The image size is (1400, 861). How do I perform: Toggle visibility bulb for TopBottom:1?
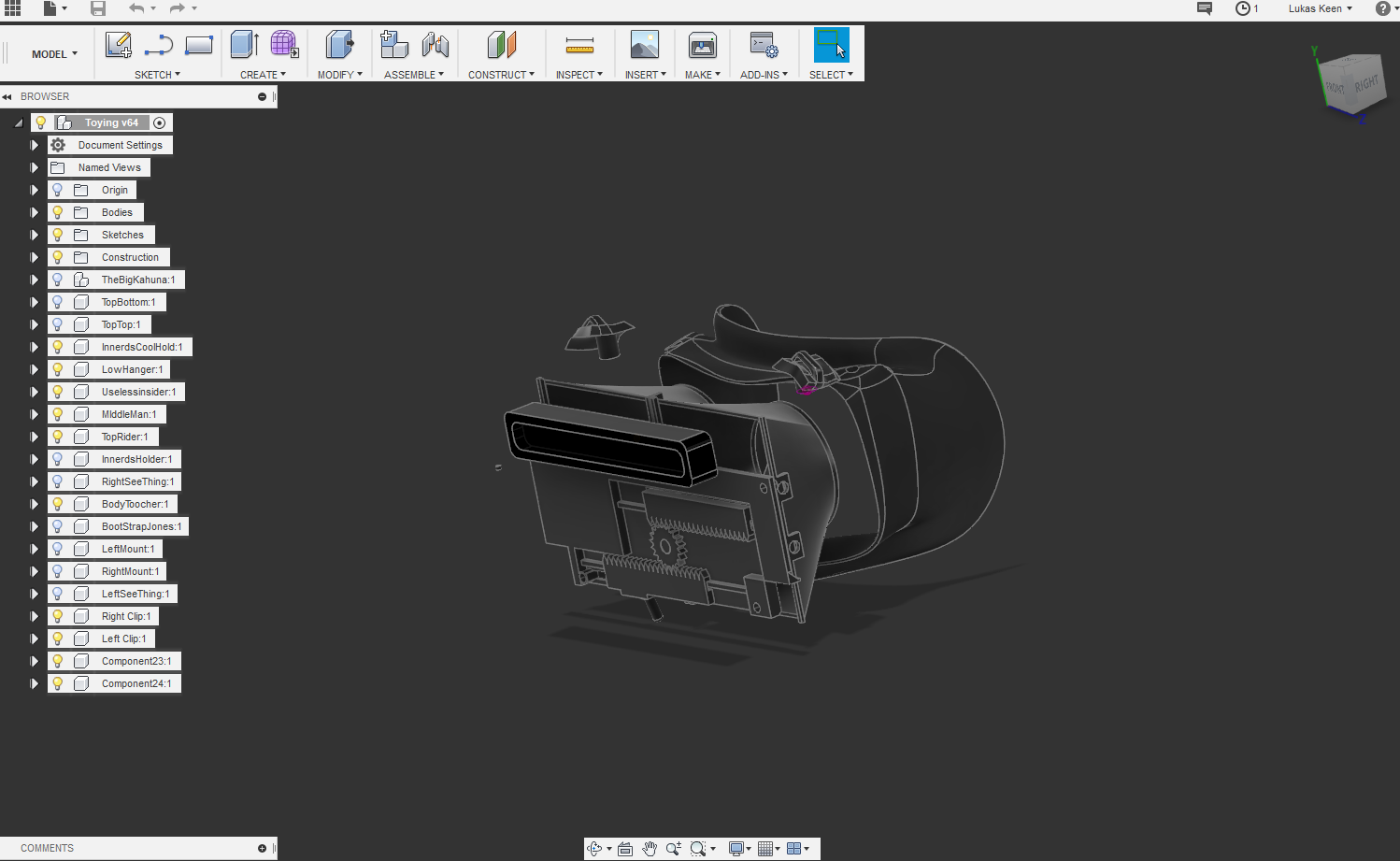58,302
